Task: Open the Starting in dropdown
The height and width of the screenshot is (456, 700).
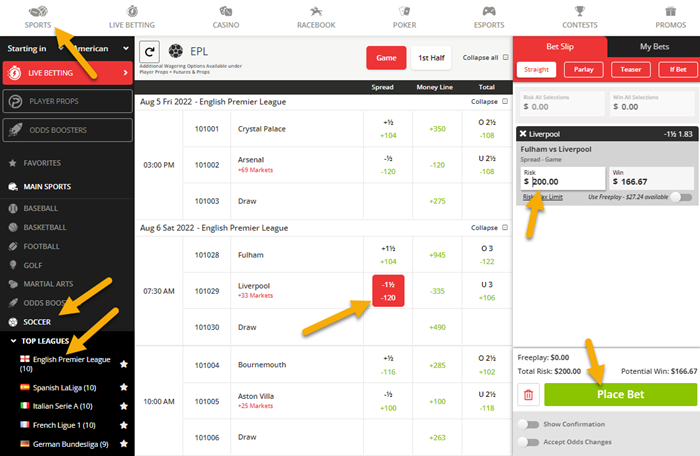Action: click(35, 48)
